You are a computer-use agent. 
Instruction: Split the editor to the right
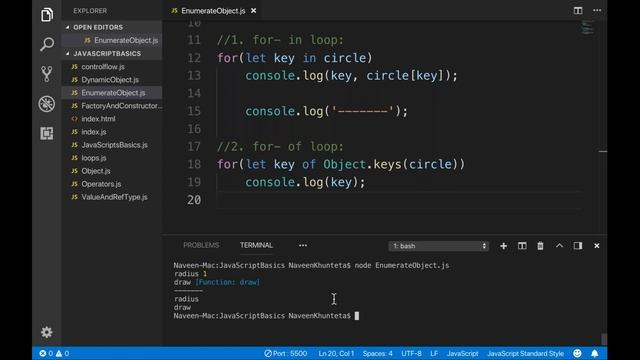[578, 11]
